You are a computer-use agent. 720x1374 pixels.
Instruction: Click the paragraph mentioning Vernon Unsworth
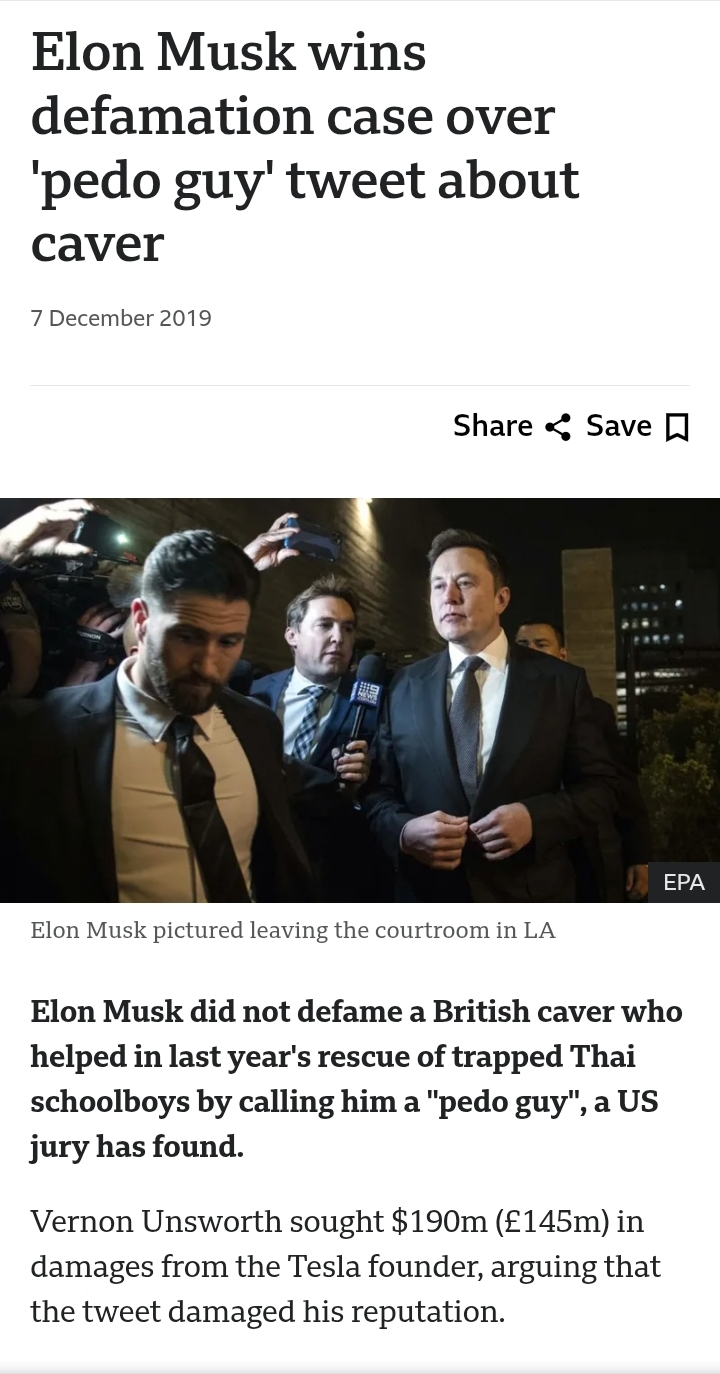[345, 1266]
